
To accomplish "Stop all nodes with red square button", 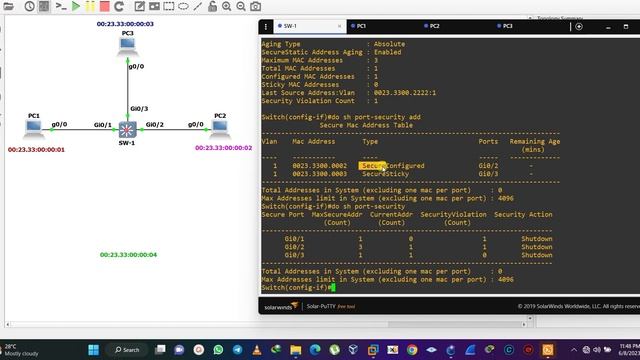I will (104, 6).
